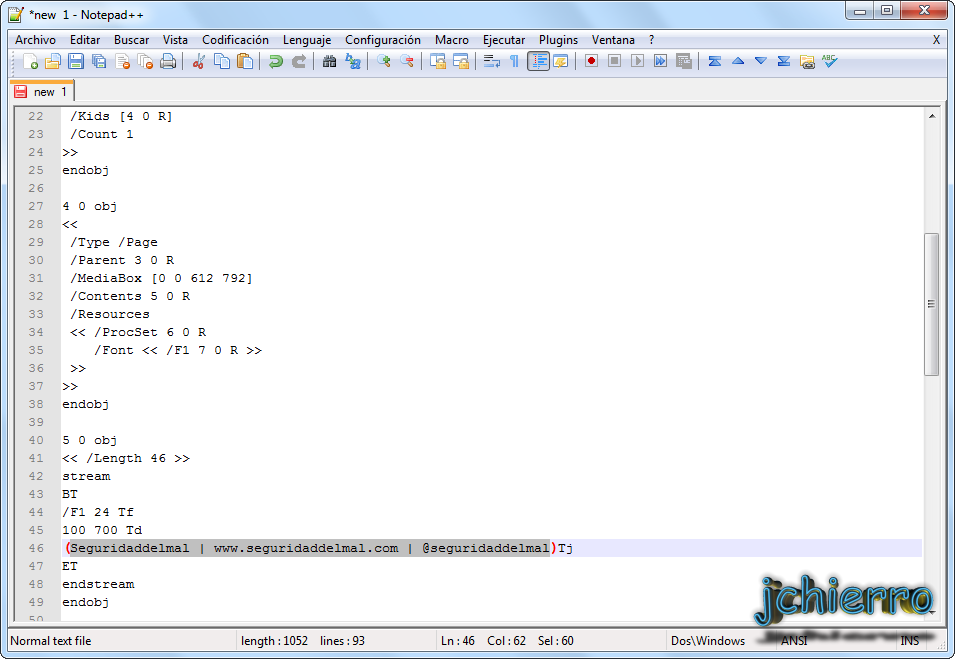Viewport: 955px width, 659px height.
Task: Stop macro recording square icon
Action: tap(614, 61)
